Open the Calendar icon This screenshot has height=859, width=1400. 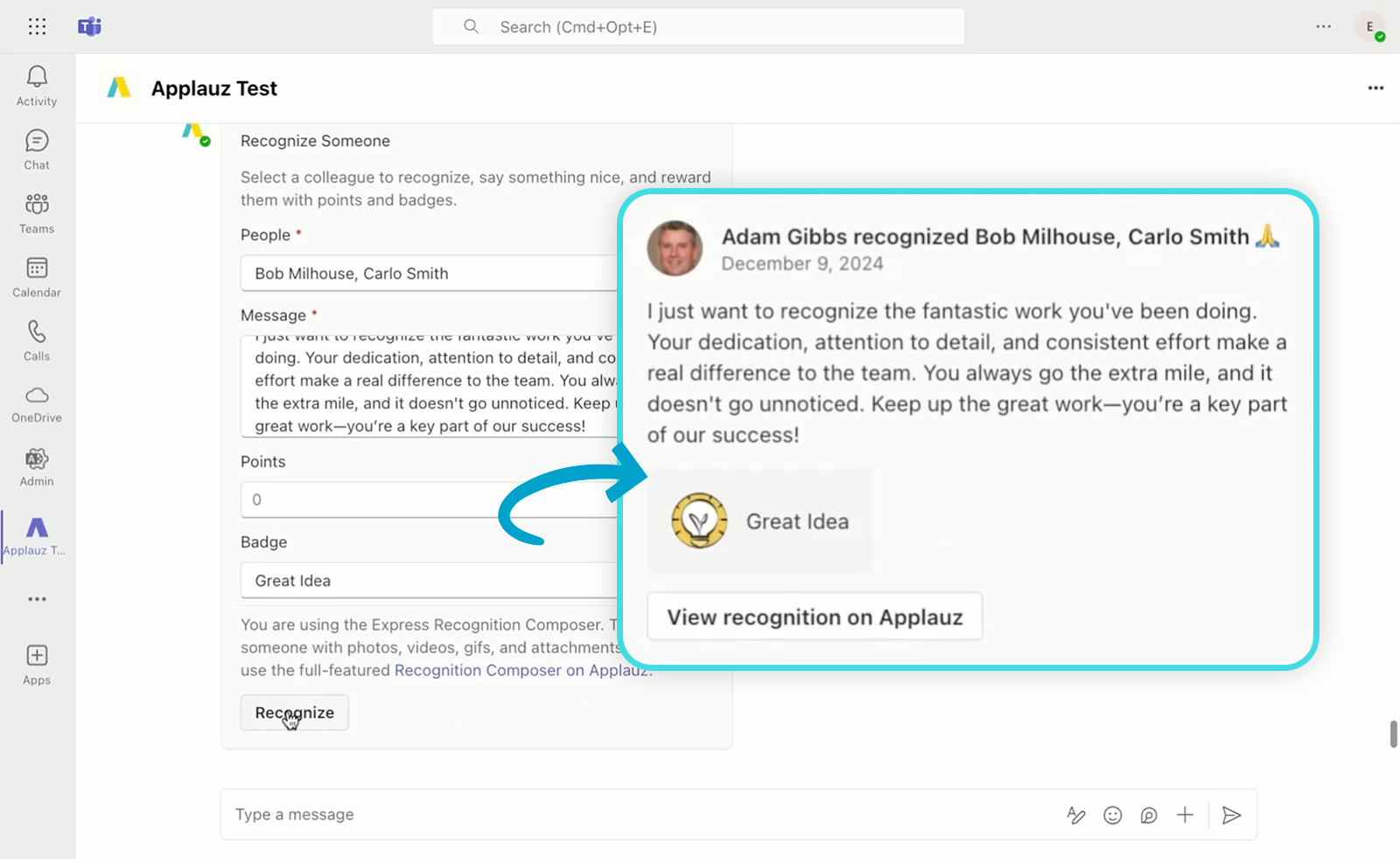tap(37, 269)
